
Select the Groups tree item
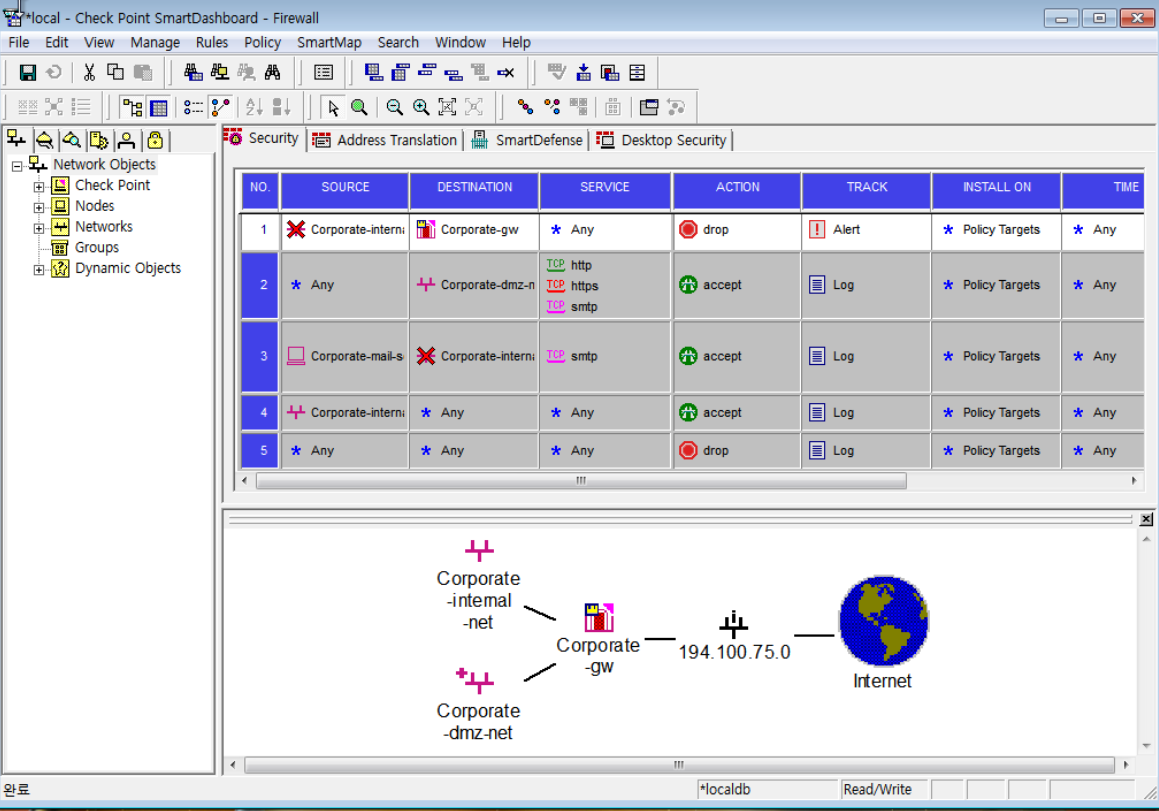(97, 247)
